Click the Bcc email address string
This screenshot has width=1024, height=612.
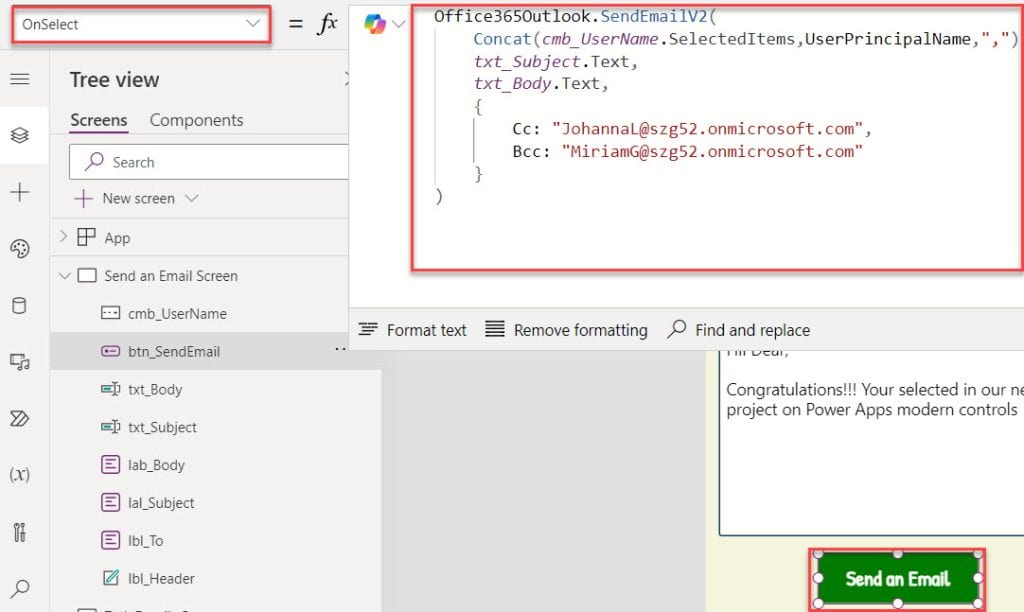pyautogui.click(x=712, y=152)
